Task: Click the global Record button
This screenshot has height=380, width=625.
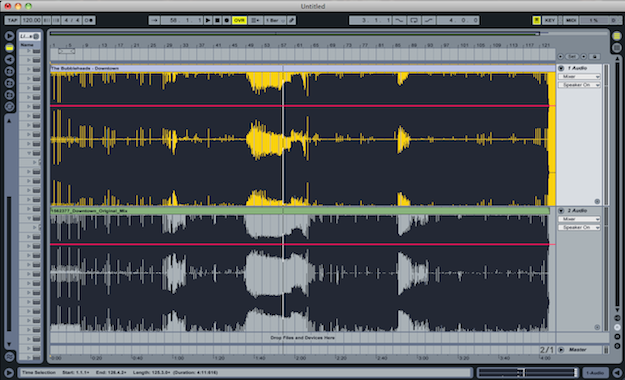Action: (x=226, y=20)
